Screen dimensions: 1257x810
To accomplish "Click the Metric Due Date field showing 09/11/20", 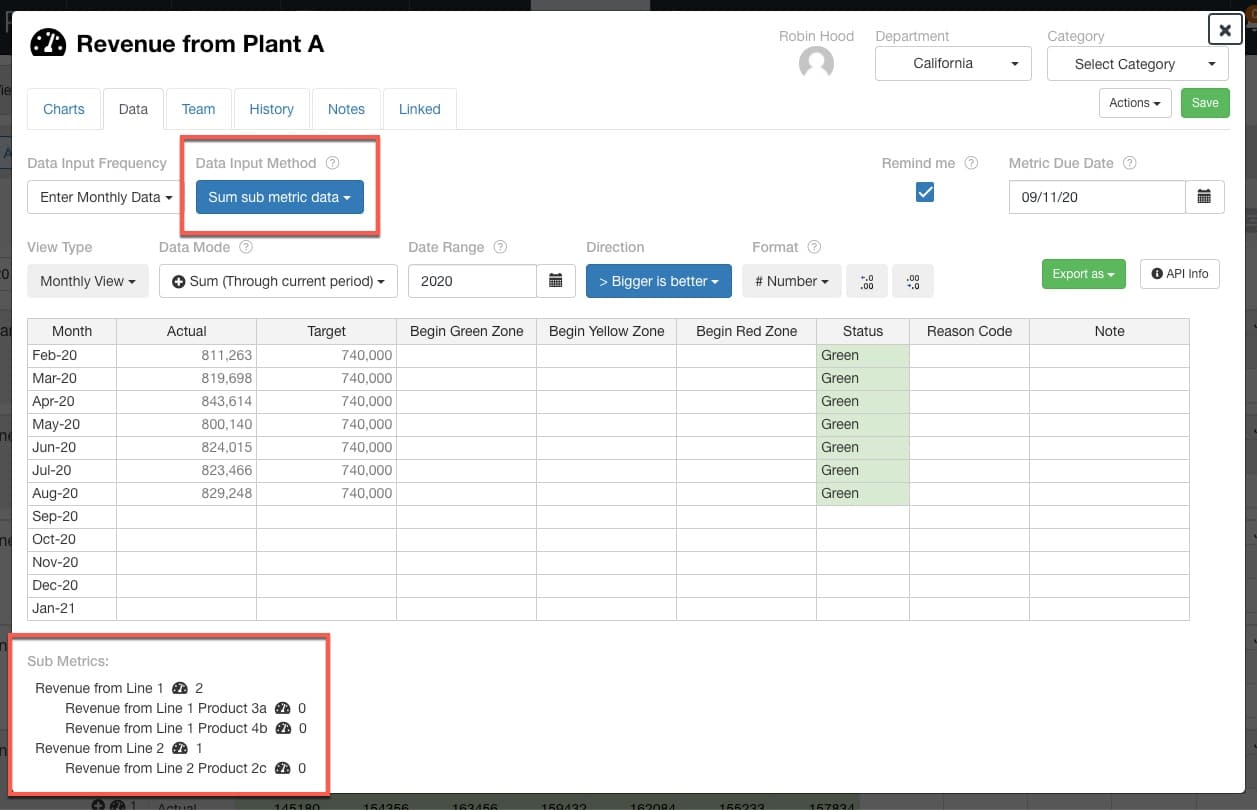I will pos(1097,197).
